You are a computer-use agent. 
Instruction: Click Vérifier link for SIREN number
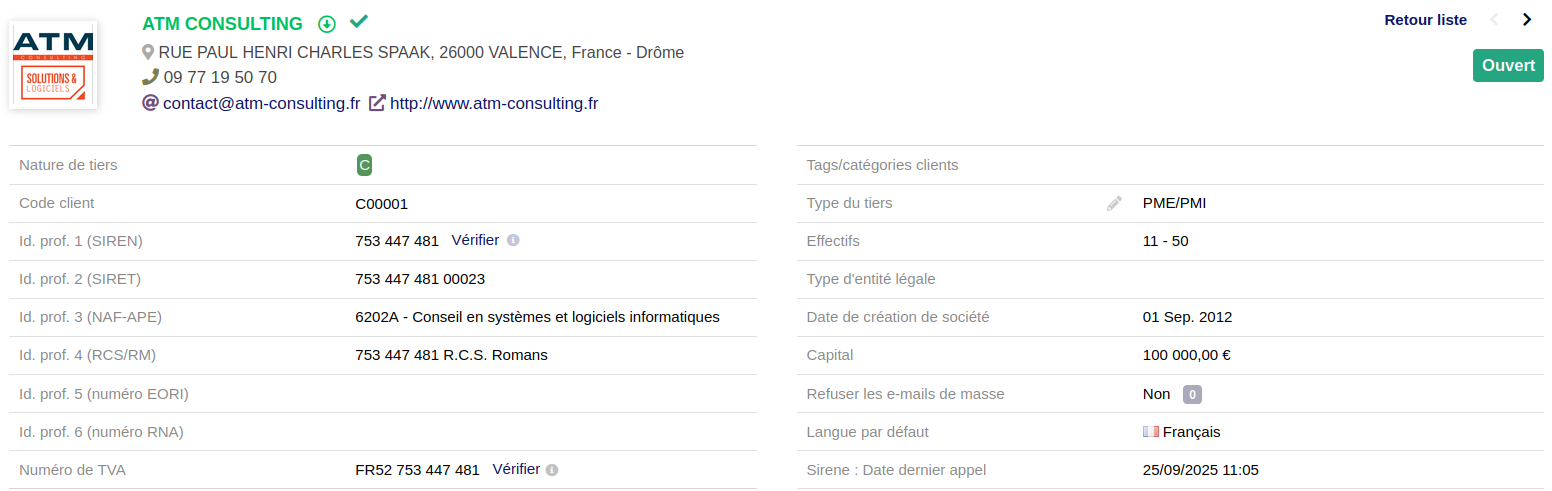tap(475, 240)
